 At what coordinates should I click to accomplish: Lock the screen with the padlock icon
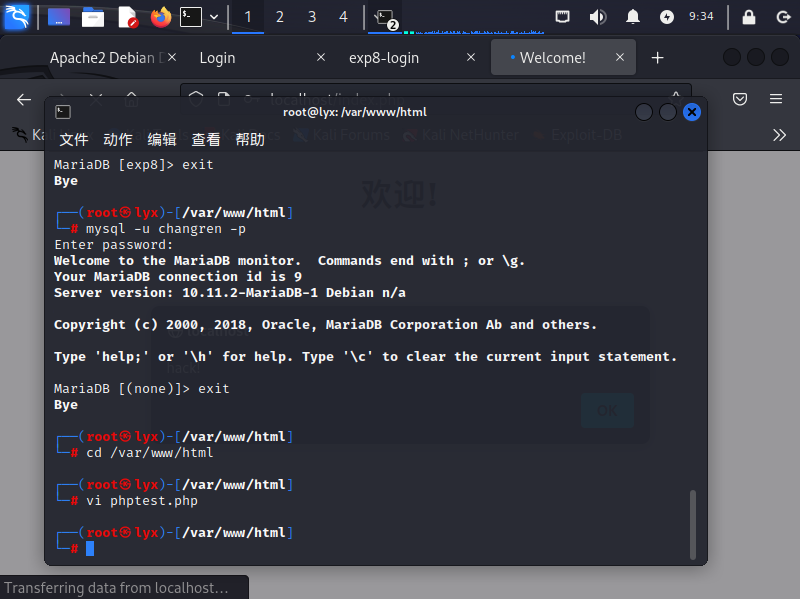click(748, 17)
